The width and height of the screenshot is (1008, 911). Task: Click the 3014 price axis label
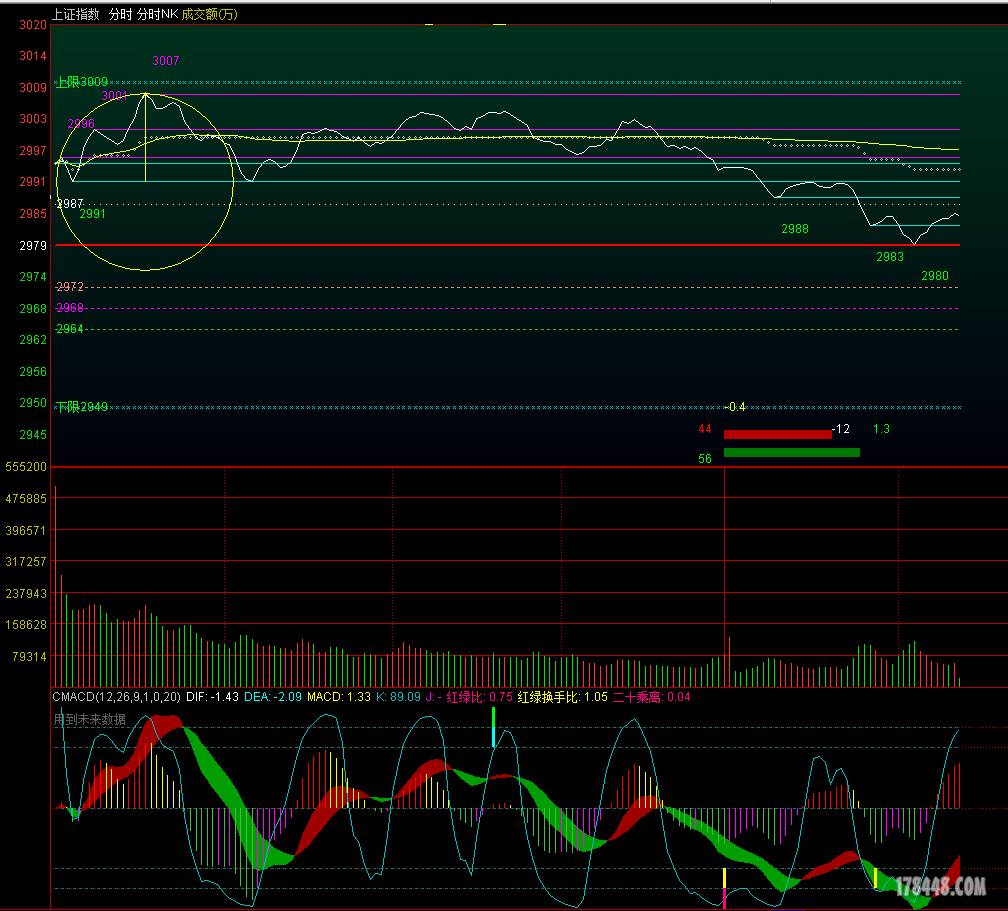pyautogui.click(x=33, y=56)
